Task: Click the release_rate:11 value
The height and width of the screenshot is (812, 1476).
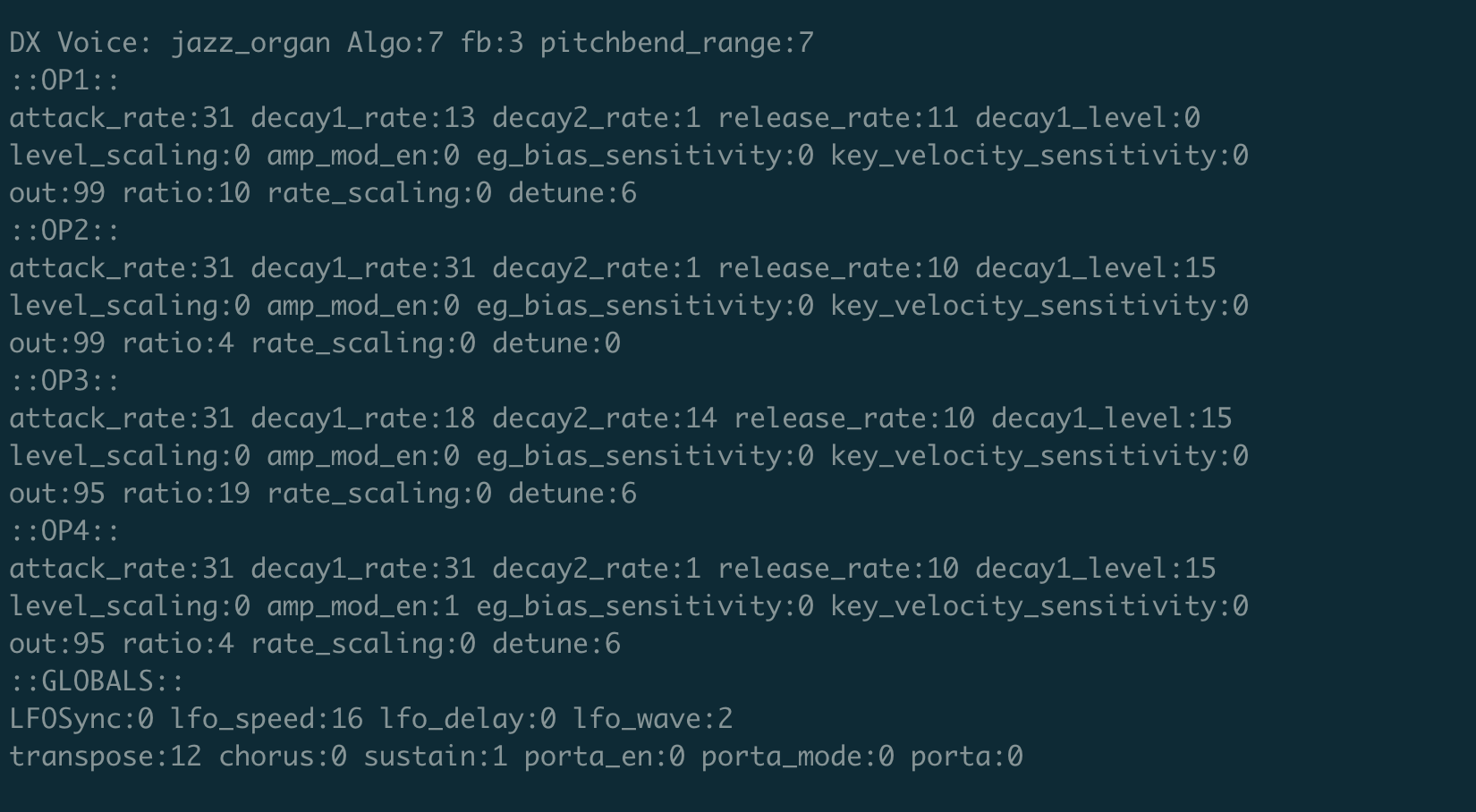Action: pyautogui.click(x=837, y=118)
